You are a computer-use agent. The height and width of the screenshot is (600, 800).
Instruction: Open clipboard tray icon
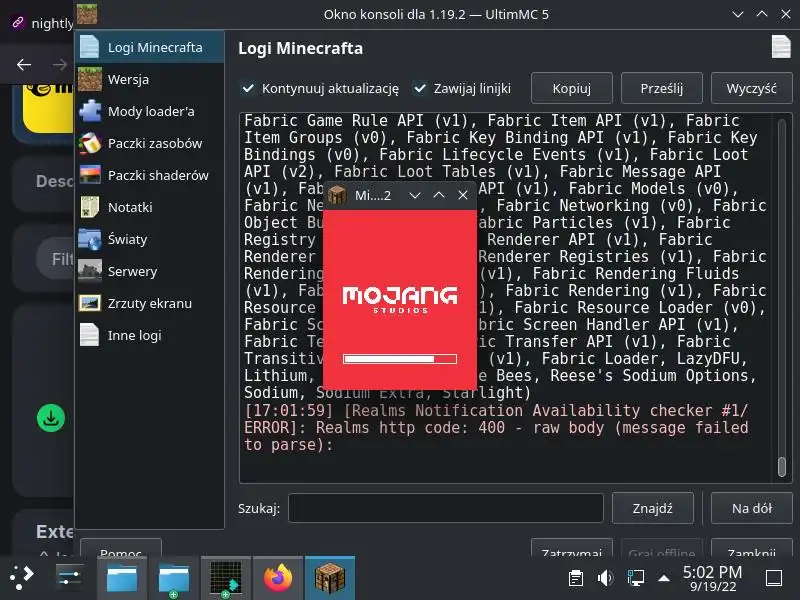[x=576, y=578]
